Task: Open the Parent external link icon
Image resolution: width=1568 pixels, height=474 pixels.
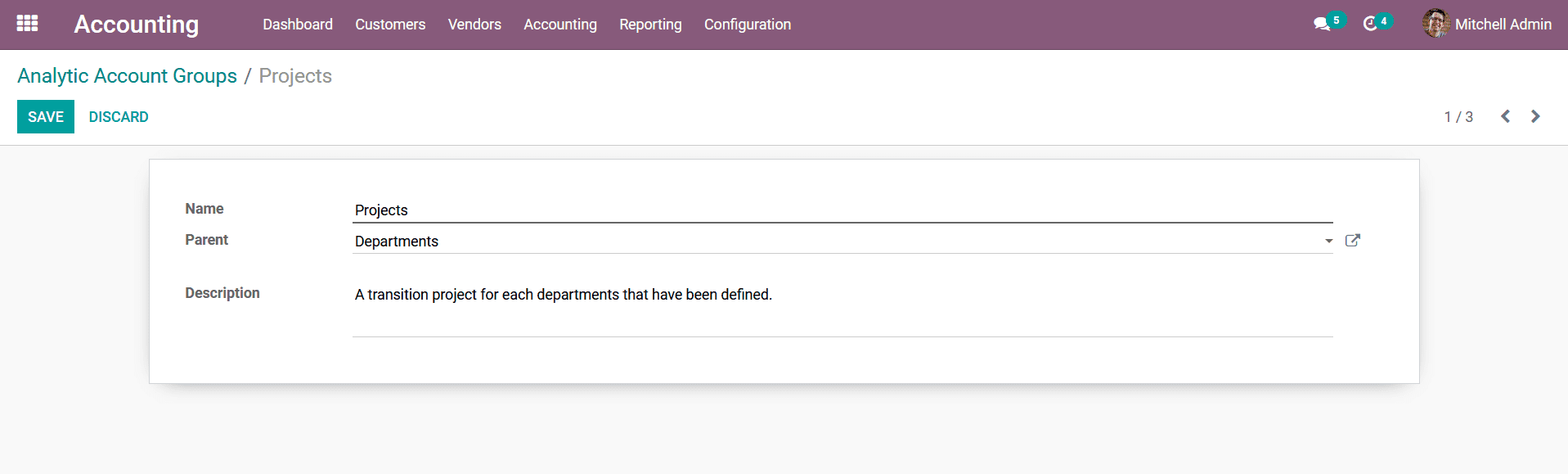Action: pyautogui.click(x=1353, y=240)
